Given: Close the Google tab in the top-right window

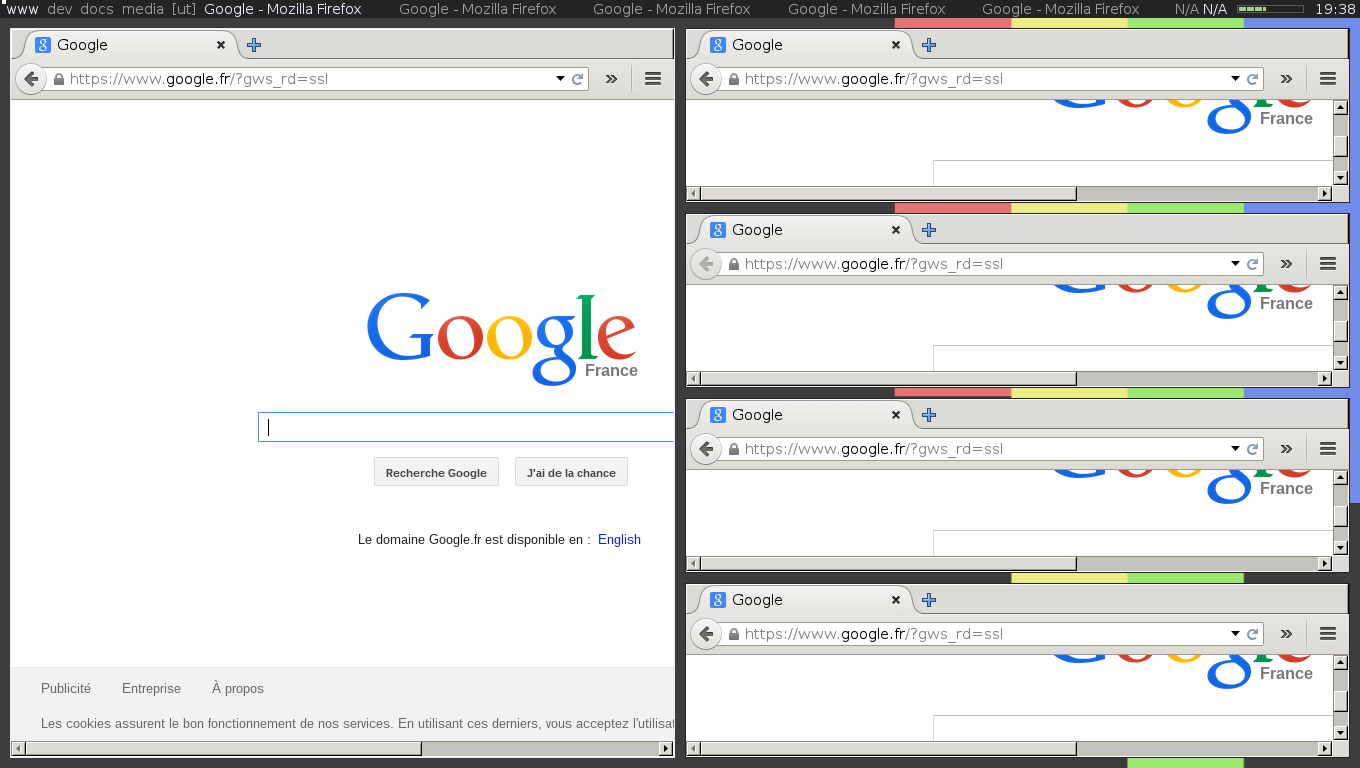Looking at the screenshot, I should tap(896, 45).
